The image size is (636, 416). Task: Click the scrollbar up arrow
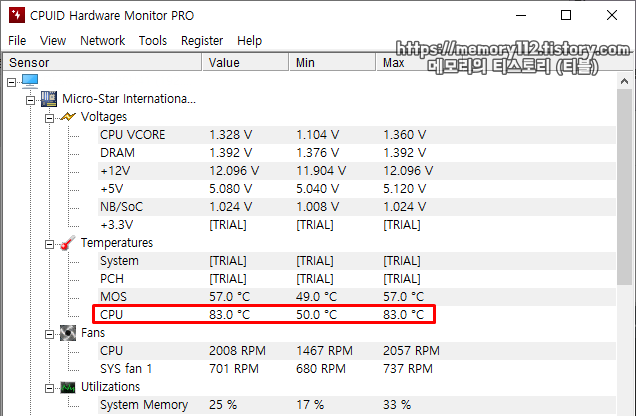tap(624, 81)
